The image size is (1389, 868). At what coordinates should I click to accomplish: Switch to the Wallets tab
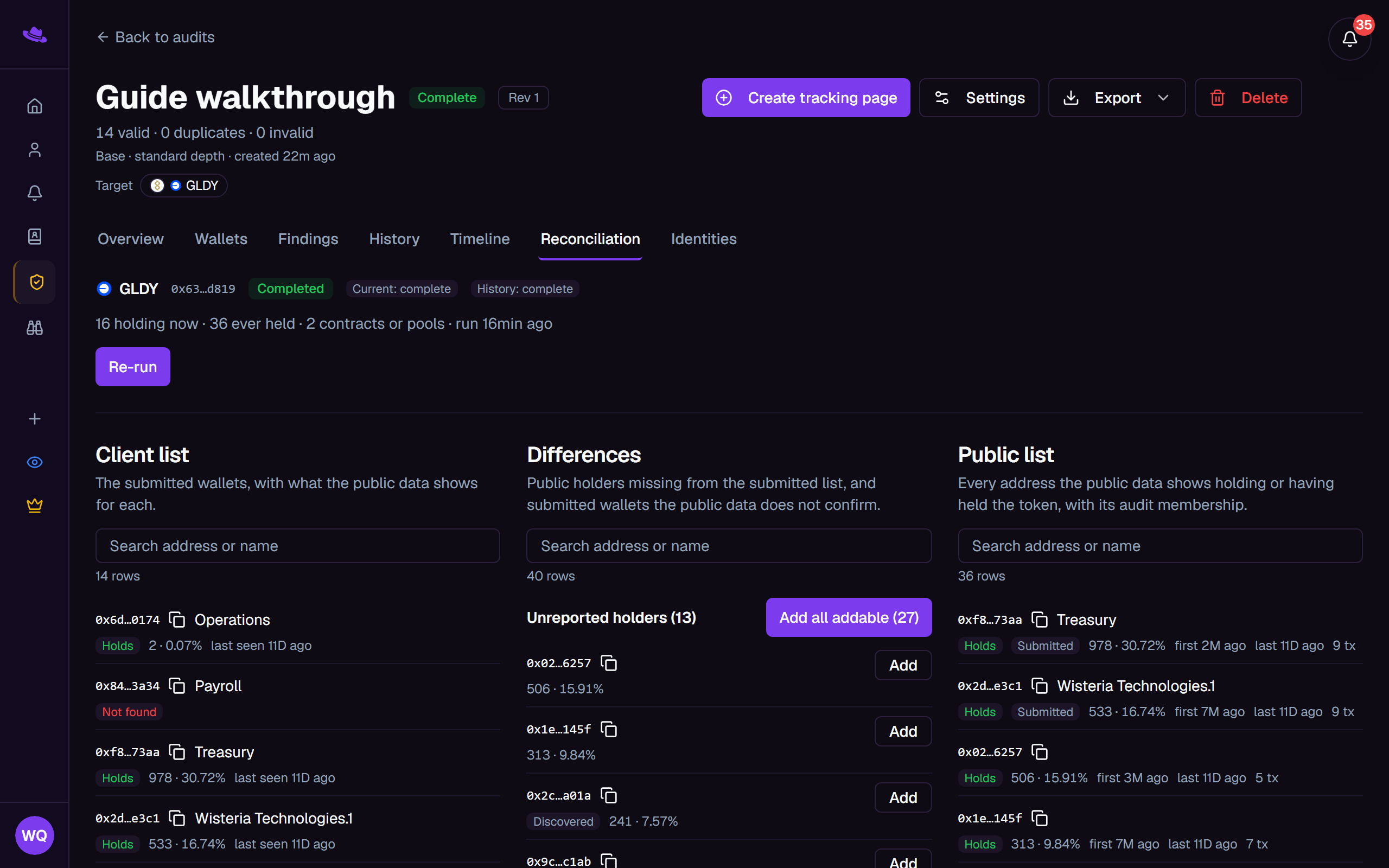[221, 239]
